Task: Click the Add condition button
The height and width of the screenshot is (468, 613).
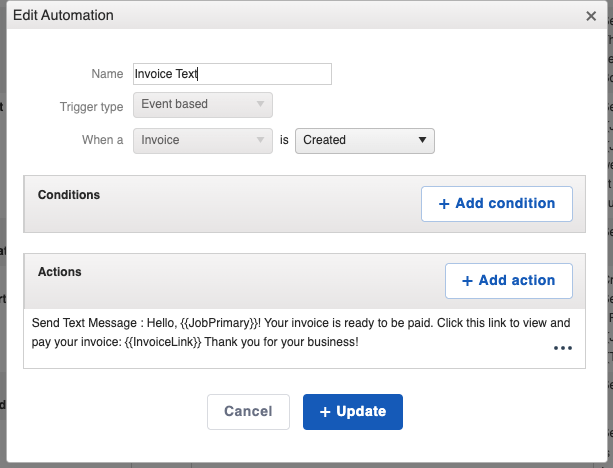Action: [x=496, y=204]
